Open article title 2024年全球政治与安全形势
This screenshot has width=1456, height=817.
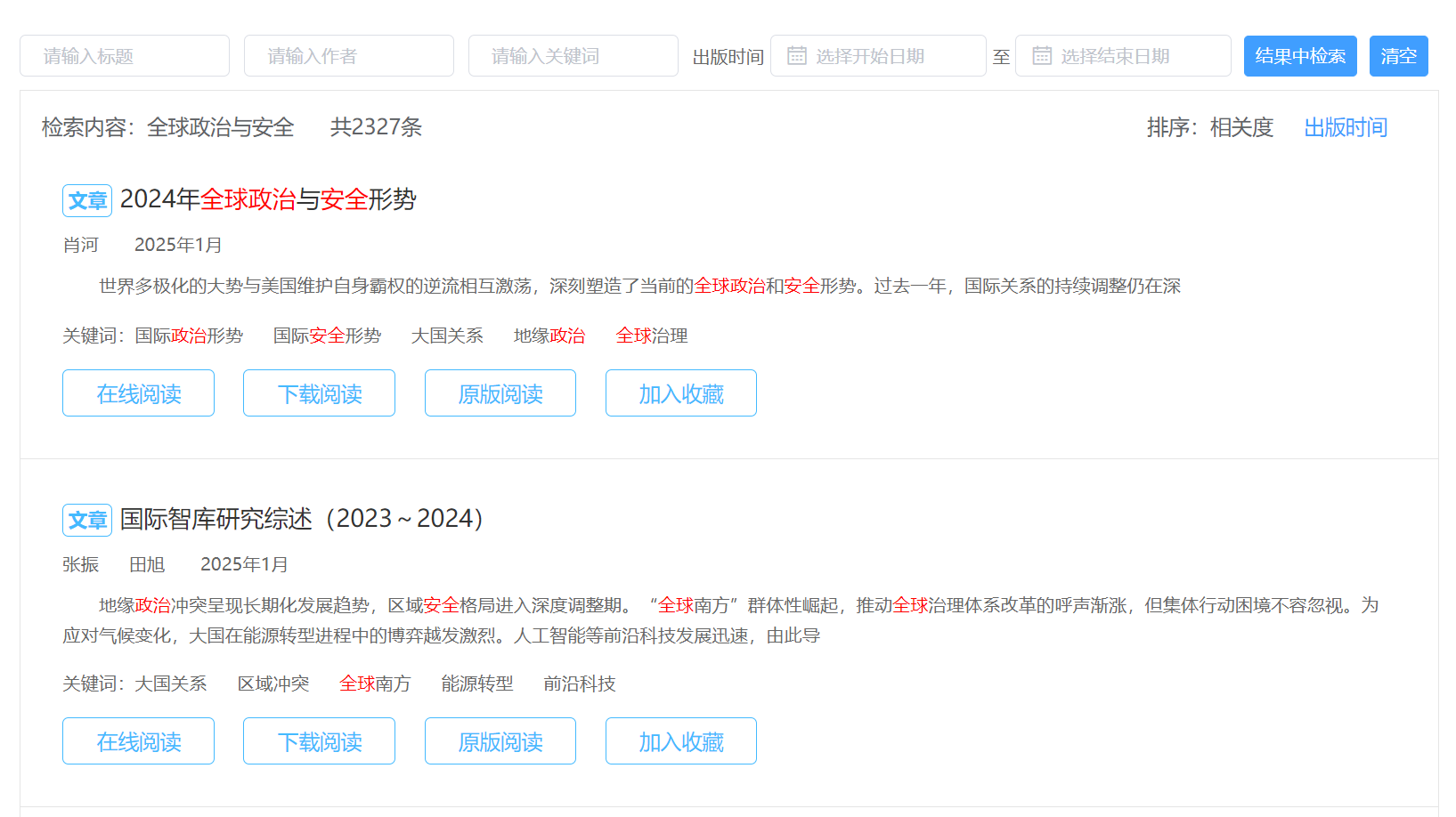[268, 199]
